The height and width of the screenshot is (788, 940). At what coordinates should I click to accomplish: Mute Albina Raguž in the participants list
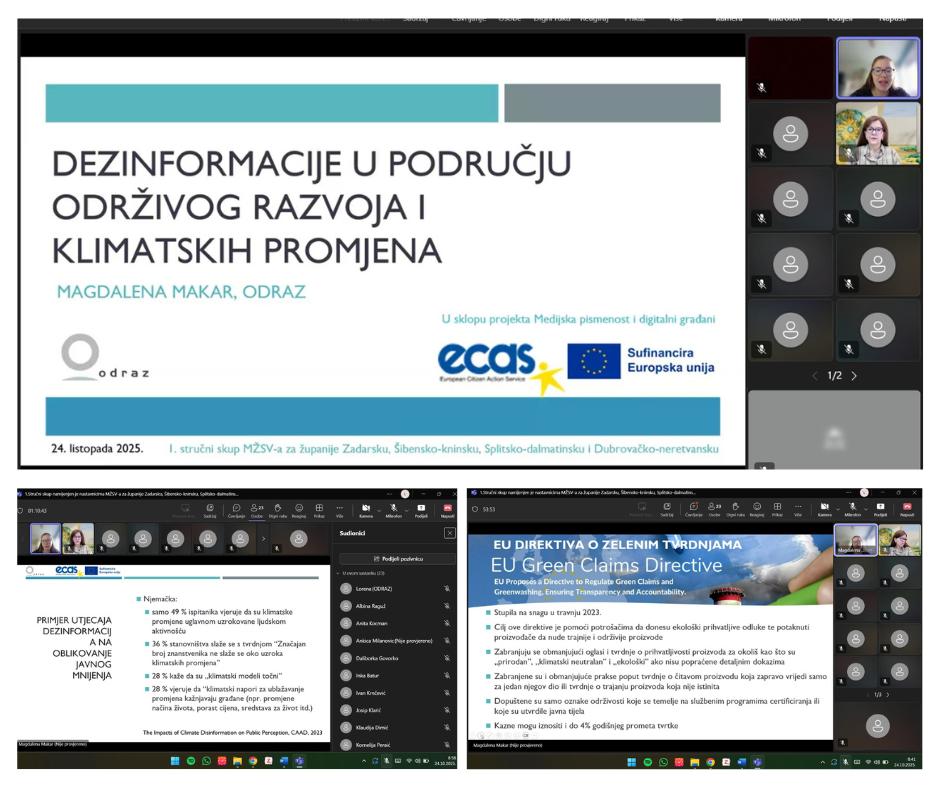pos(447,605)
